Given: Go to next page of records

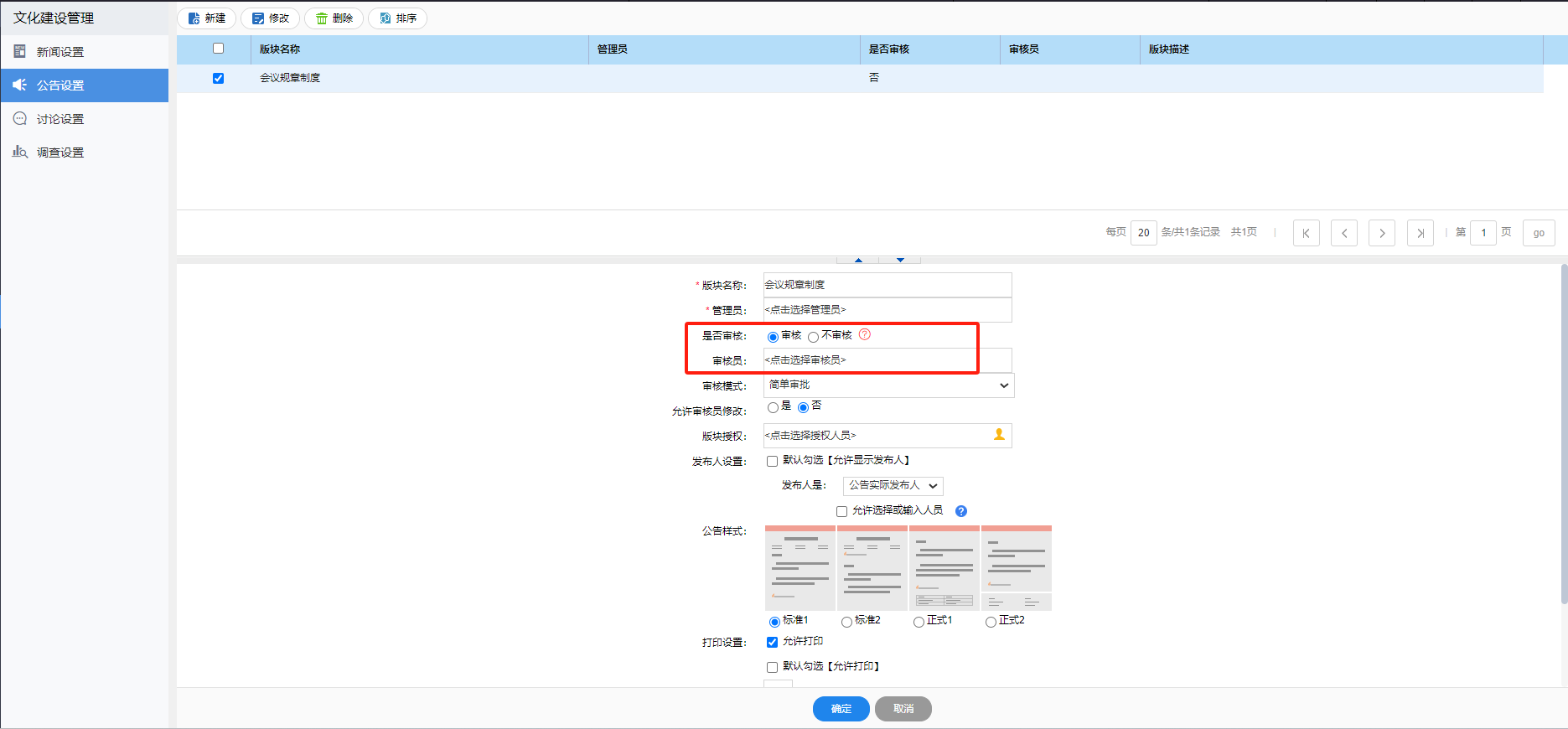Looking at the screenshot, I should pyautogui.click(x=1381, y=233).
